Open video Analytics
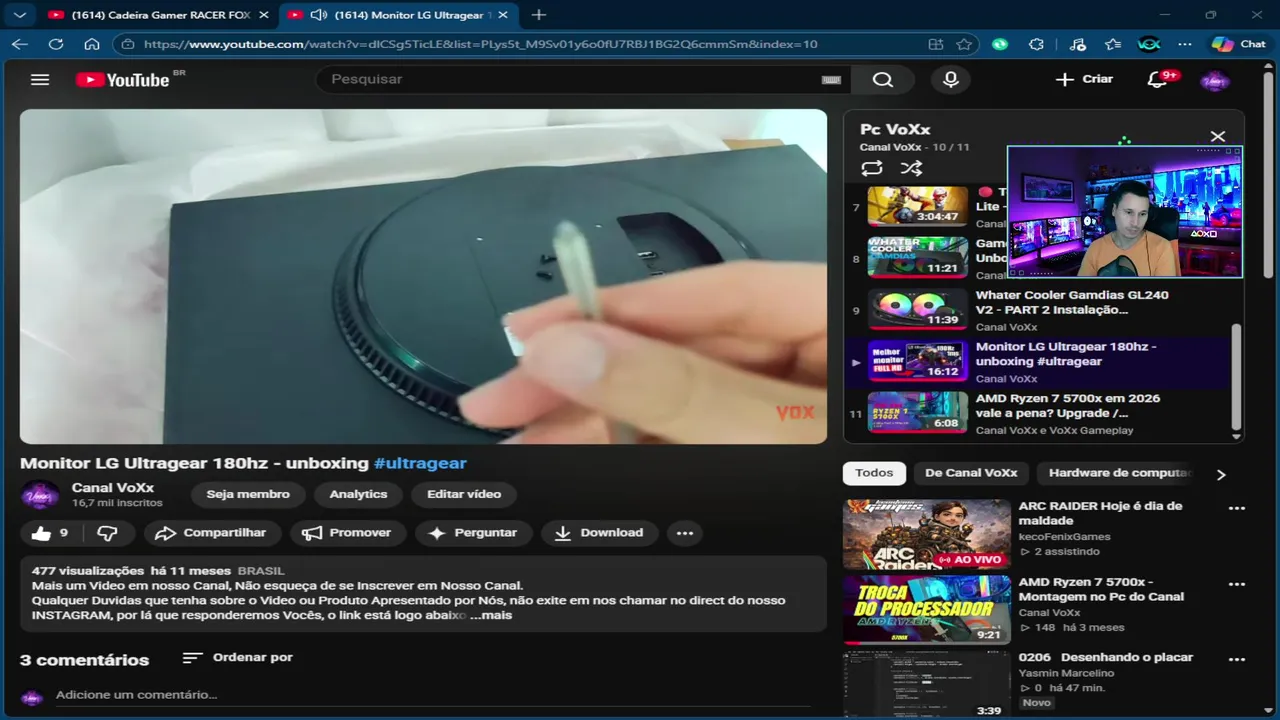The width and height of the screenshot is (1280, 720). coord(358,494)
